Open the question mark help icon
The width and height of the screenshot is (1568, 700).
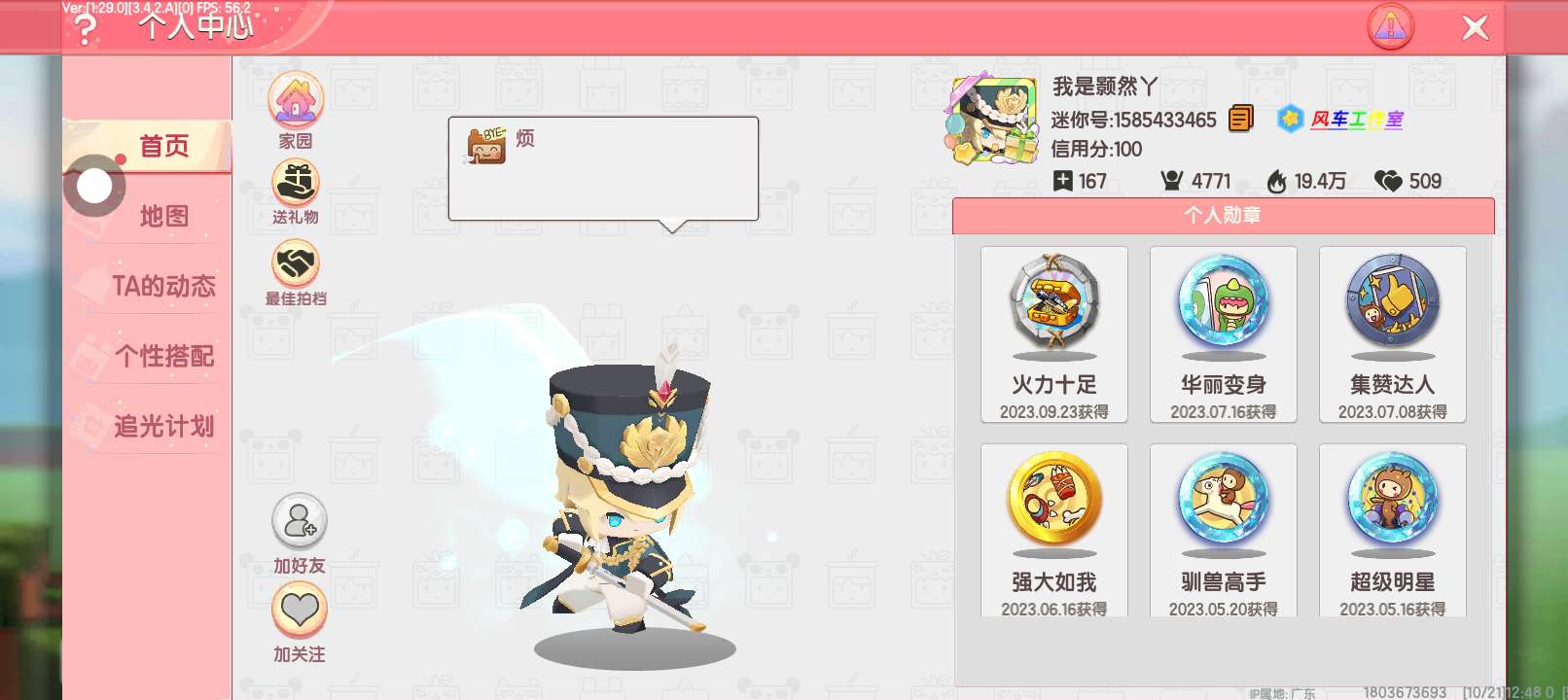click(86, 29)
